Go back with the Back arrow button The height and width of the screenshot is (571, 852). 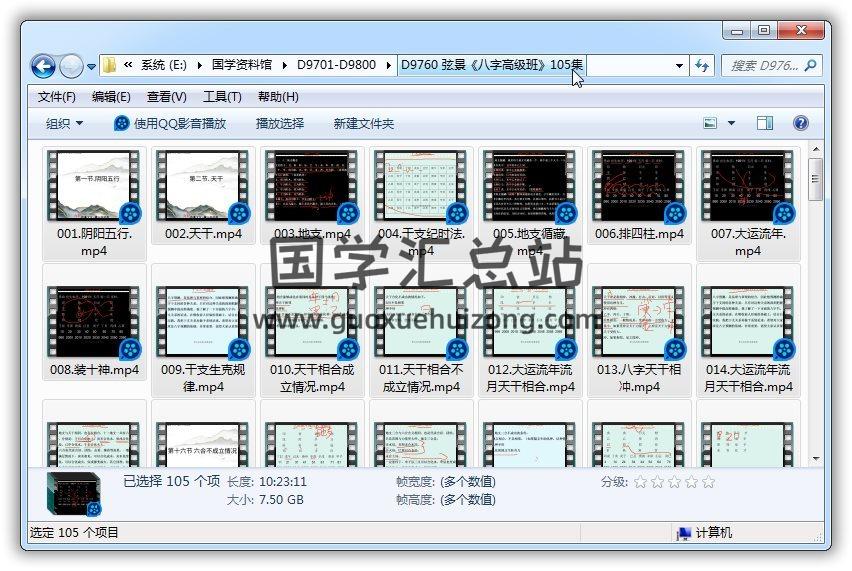[43, 66]
